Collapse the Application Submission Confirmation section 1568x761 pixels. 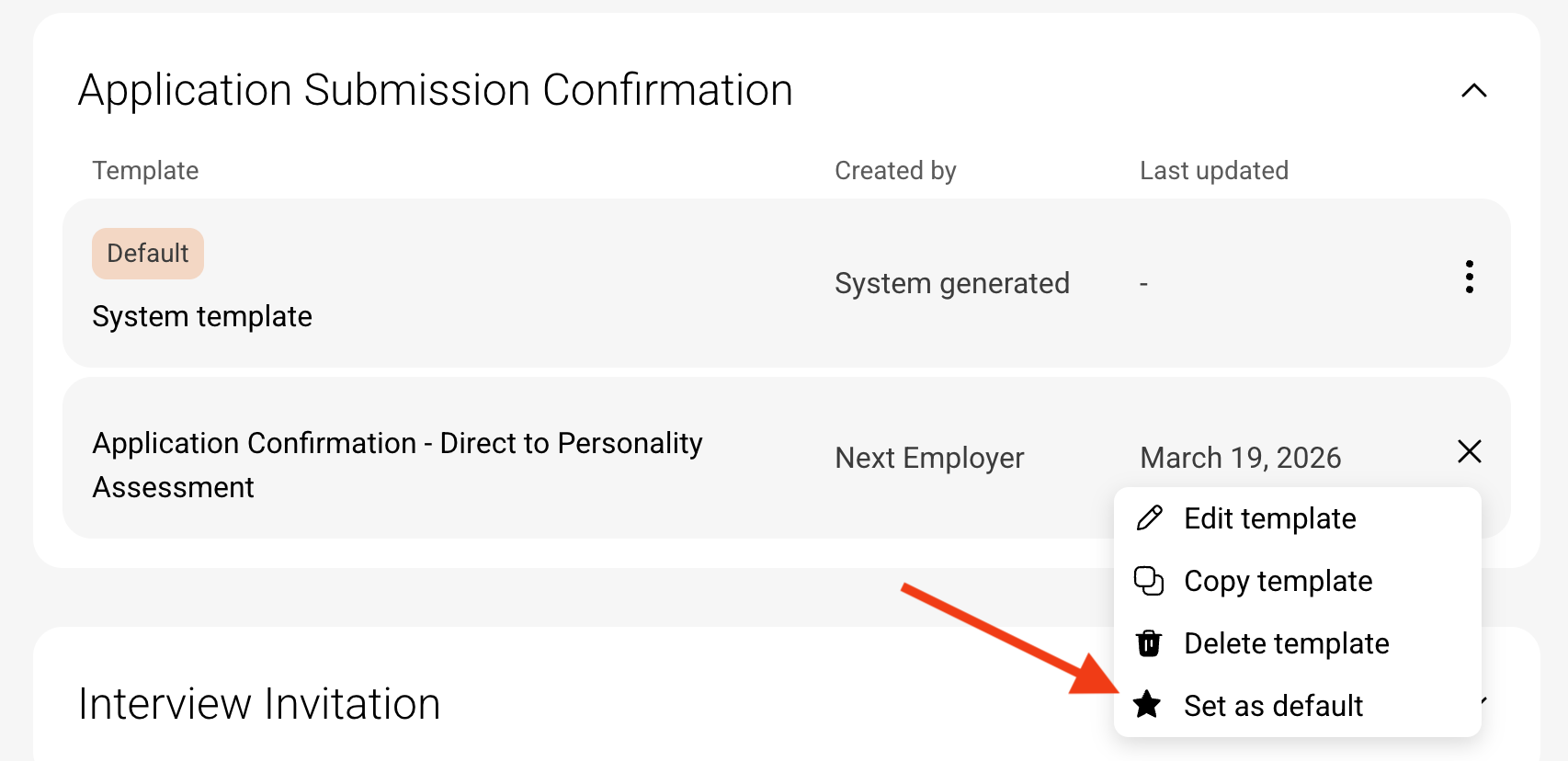pyautogui.click(x=1473, y=90)
